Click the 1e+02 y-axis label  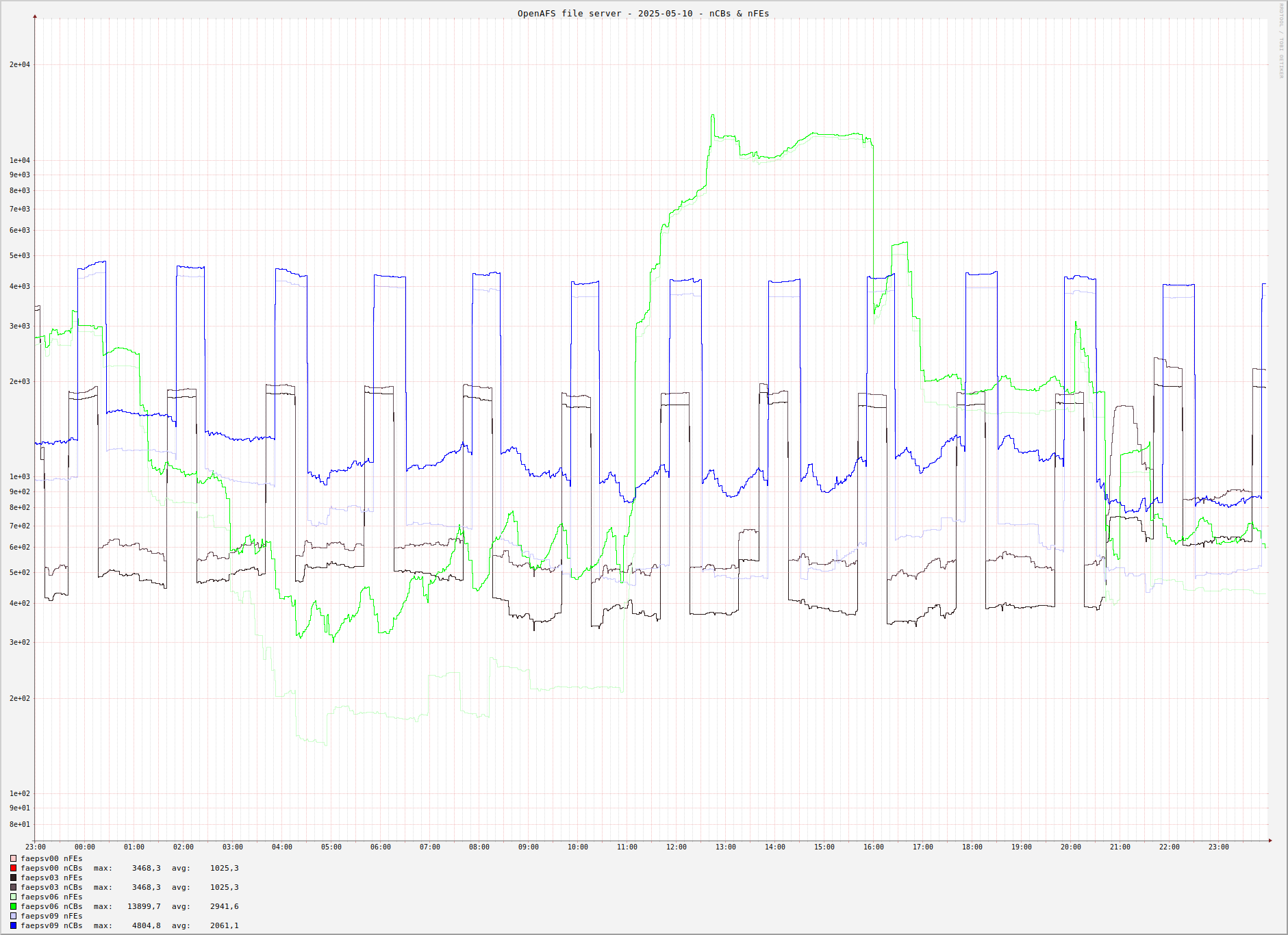click(x=20, y=793)
